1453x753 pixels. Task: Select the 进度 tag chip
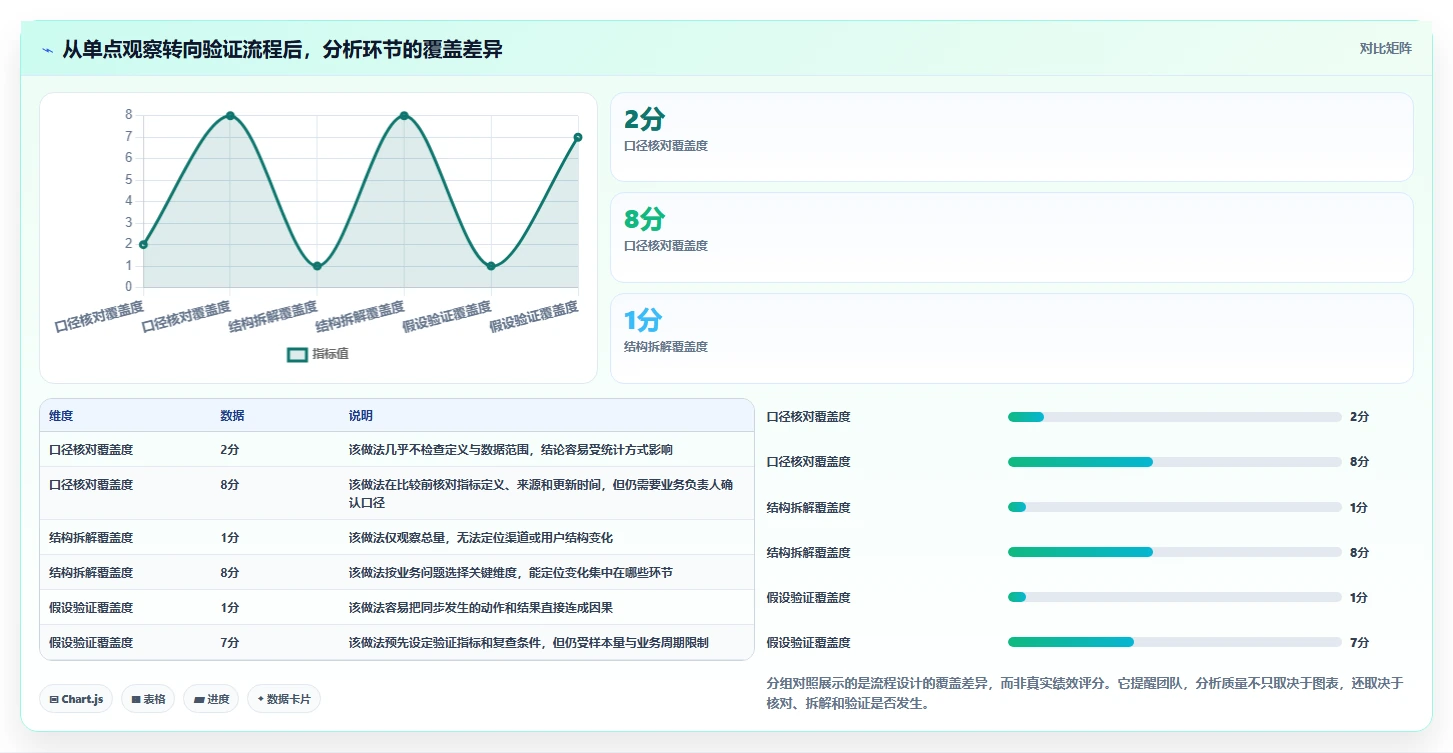pos(211,699)
